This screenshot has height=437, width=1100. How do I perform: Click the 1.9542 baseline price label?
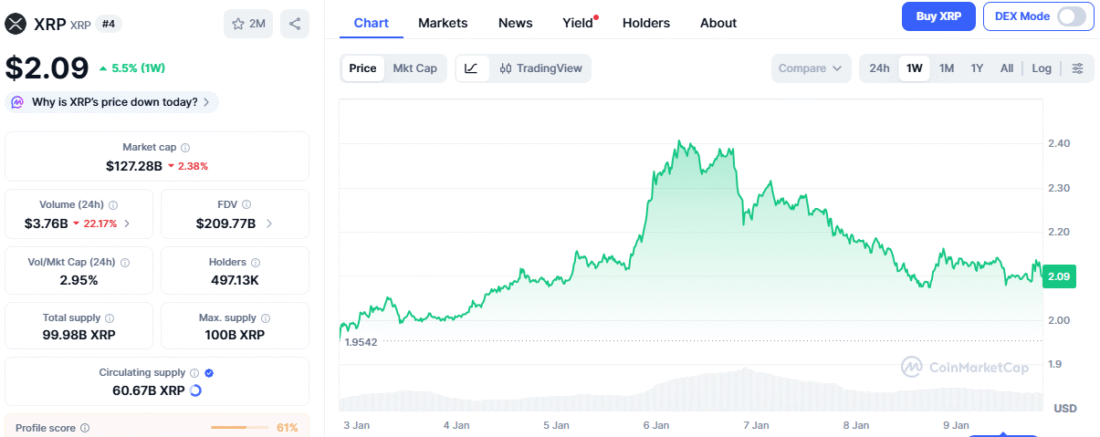361,342
